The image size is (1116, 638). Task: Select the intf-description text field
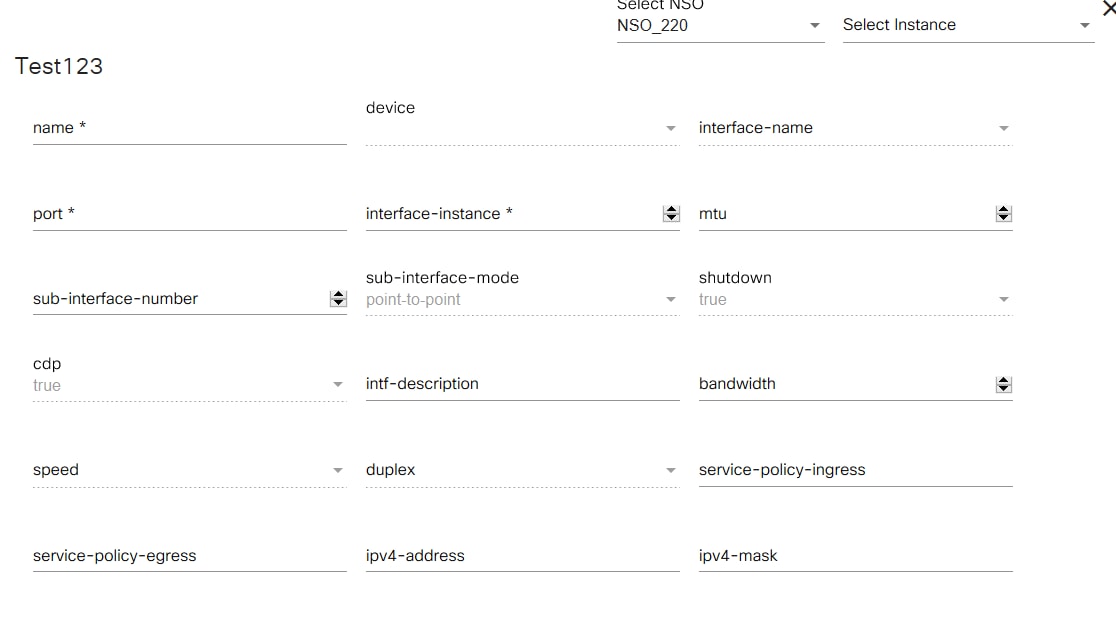pos(521,384)
